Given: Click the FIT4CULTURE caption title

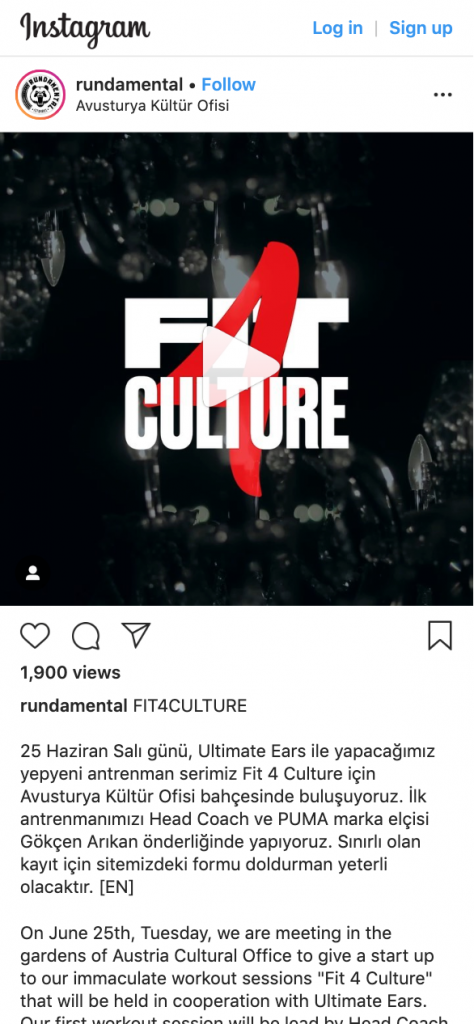Looking at the screenshot, I should click(190, 706).
